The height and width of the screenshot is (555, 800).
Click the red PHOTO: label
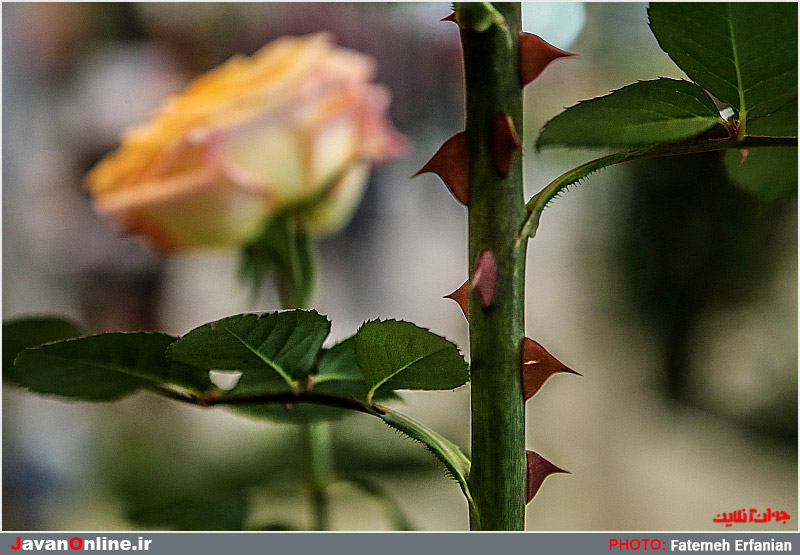coord(637,545)
